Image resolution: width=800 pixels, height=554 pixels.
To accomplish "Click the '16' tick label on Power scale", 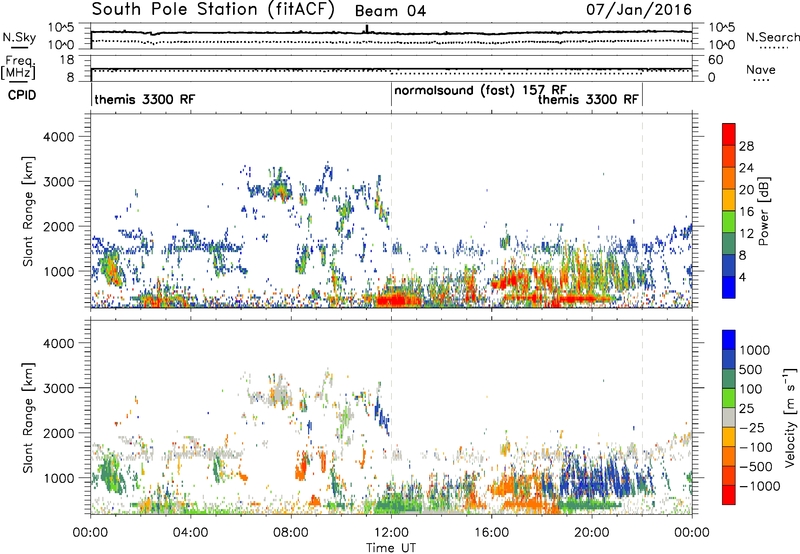I will pyautogui.click(x=746, y=212).
